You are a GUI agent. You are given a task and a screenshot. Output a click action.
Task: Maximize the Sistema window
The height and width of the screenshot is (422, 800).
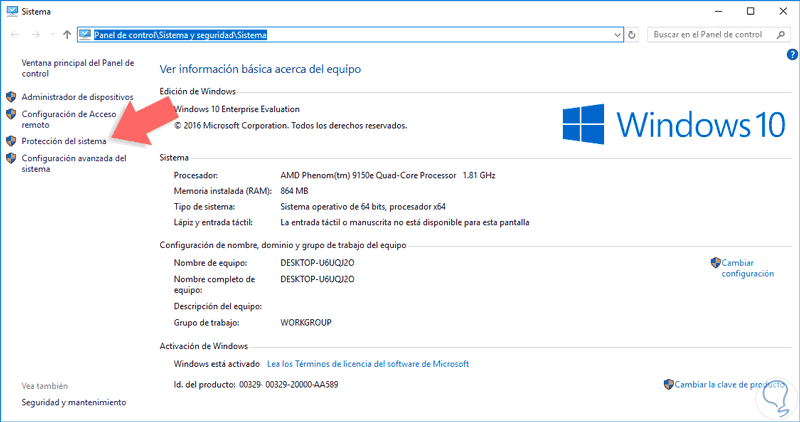pos(751,11)
